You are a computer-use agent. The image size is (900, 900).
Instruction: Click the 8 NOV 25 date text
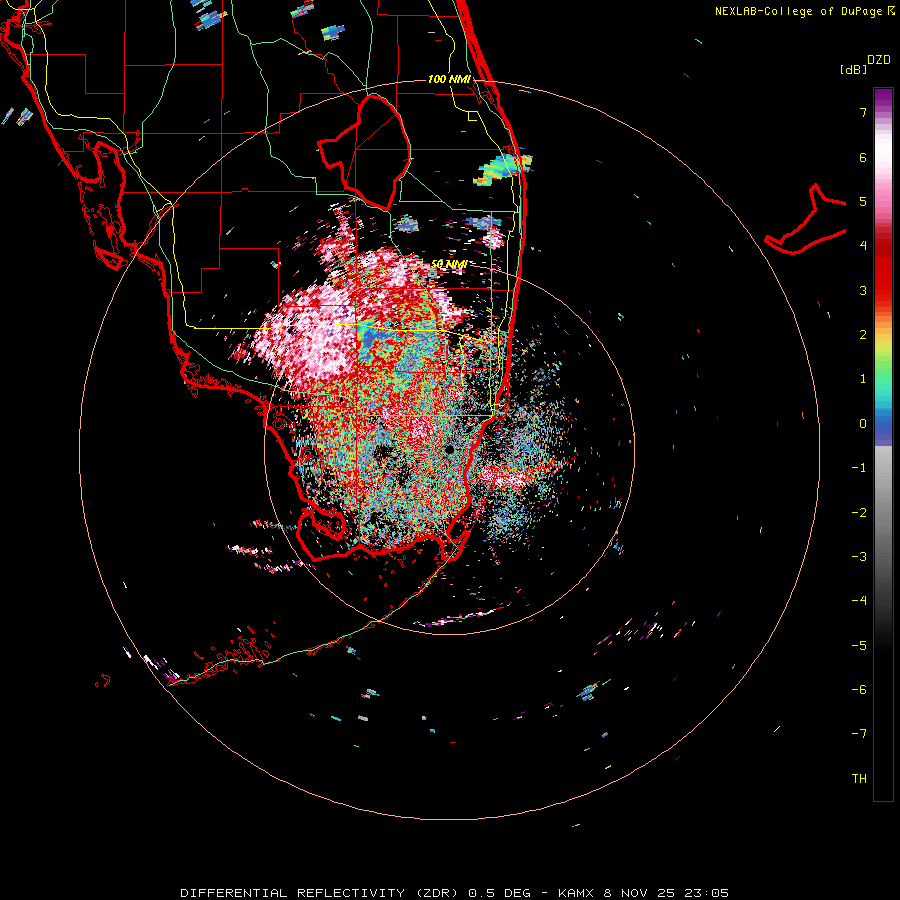(637, 893)
